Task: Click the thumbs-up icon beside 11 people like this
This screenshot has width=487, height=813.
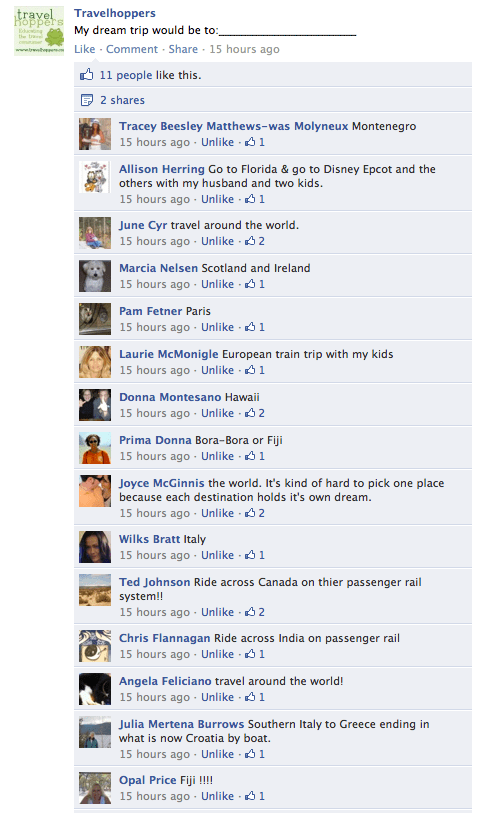Action: pos(87,75)
